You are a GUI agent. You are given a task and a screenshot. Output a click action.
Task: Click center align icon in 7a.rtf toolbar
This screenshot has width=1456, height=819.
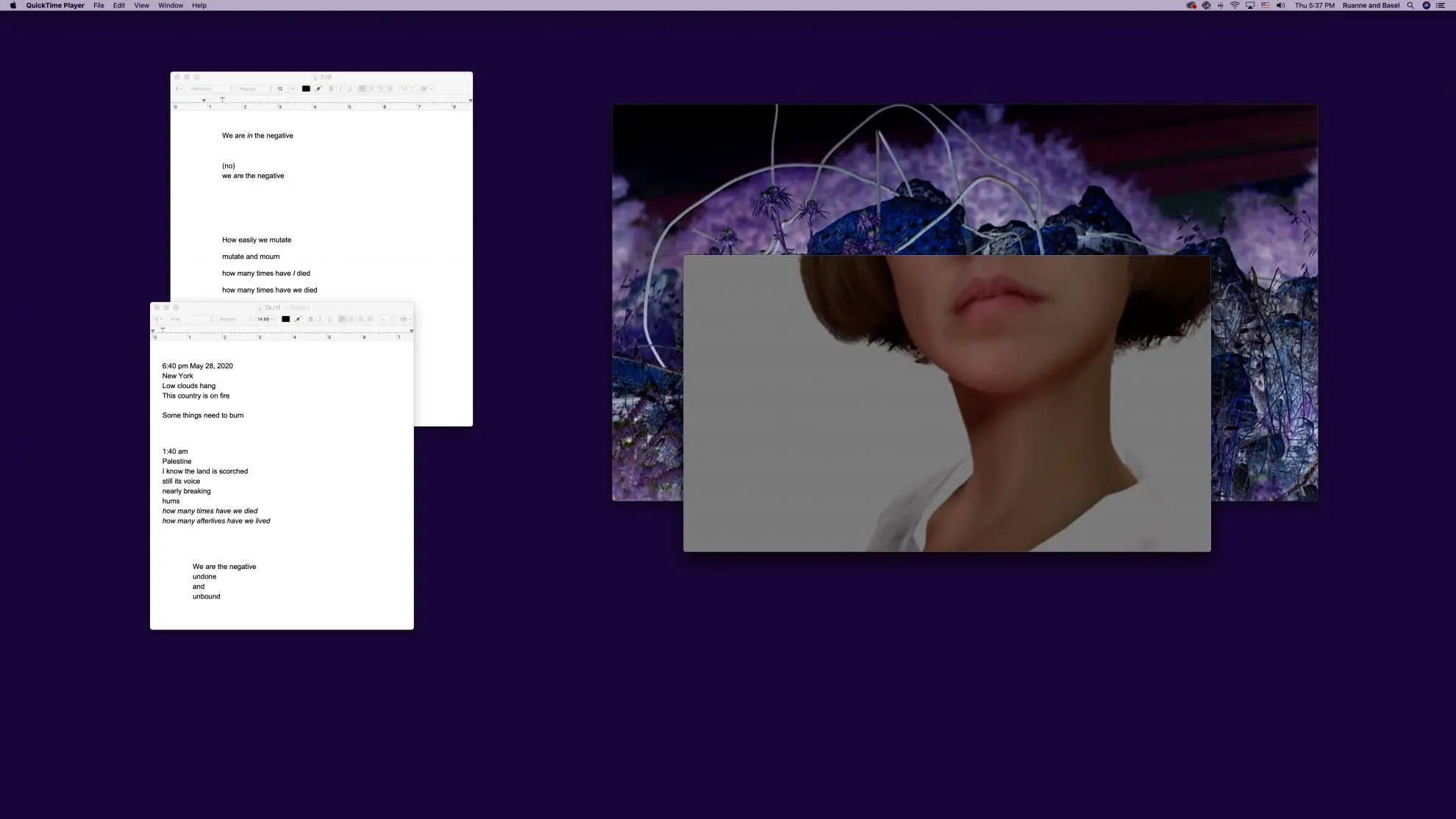(x=351, y=319)
